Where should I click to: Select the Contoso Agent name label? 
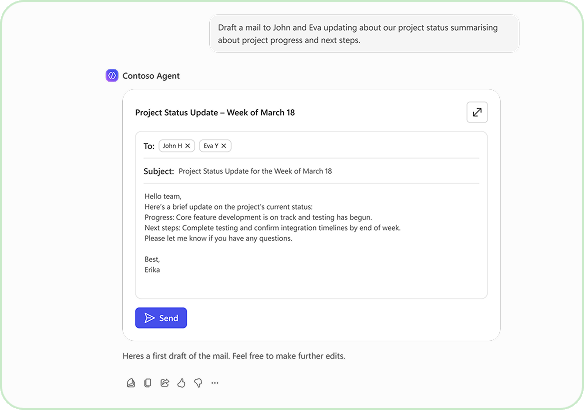151,76
